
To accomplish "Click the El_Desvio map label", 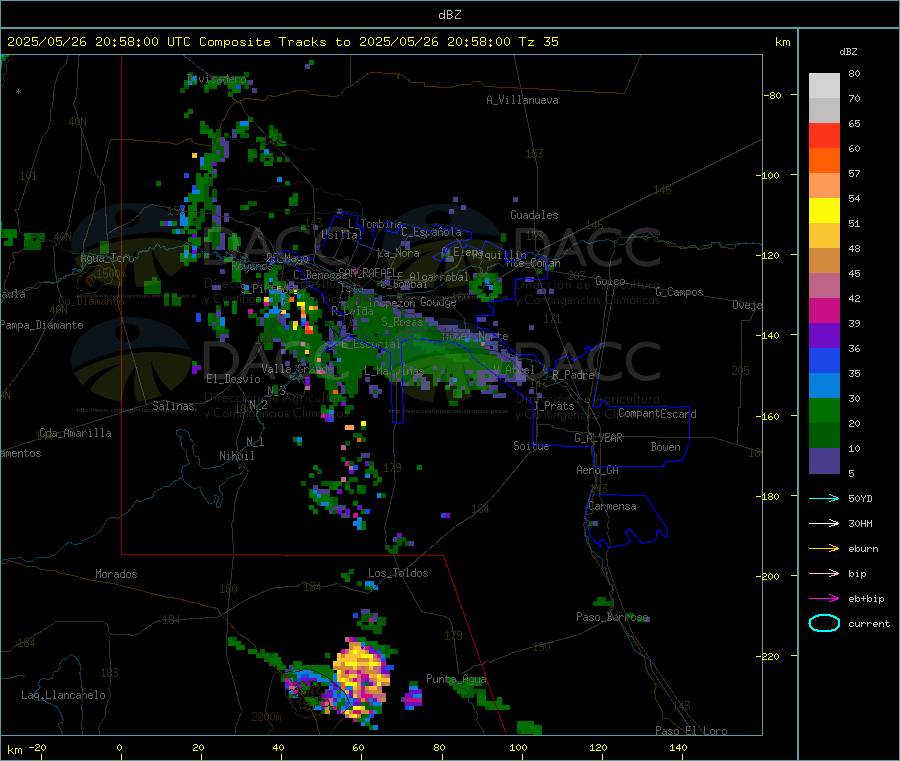I will tap(234, 379).
